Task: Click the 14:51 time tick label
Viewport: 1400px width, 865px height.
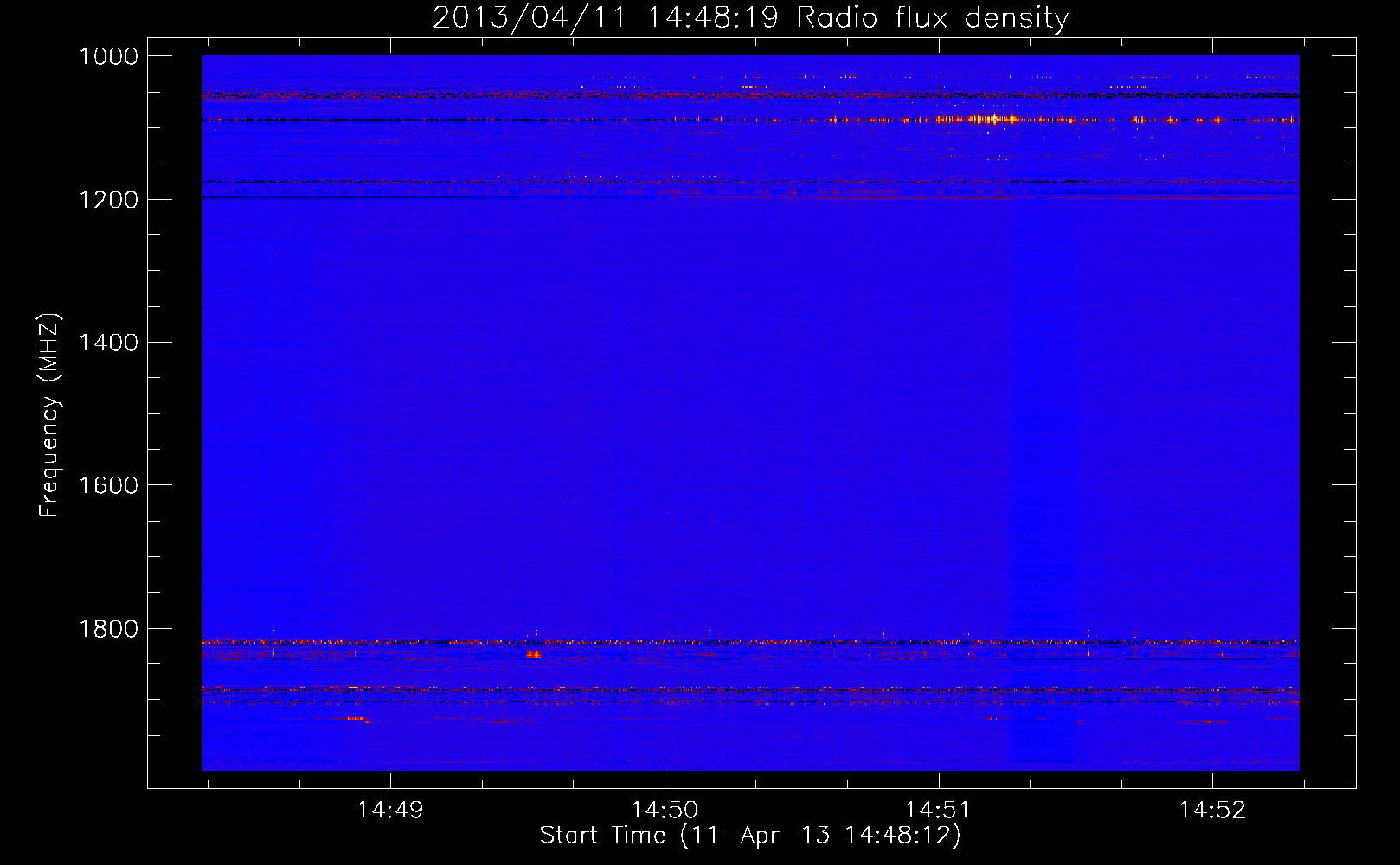Action: click(938, 810)
